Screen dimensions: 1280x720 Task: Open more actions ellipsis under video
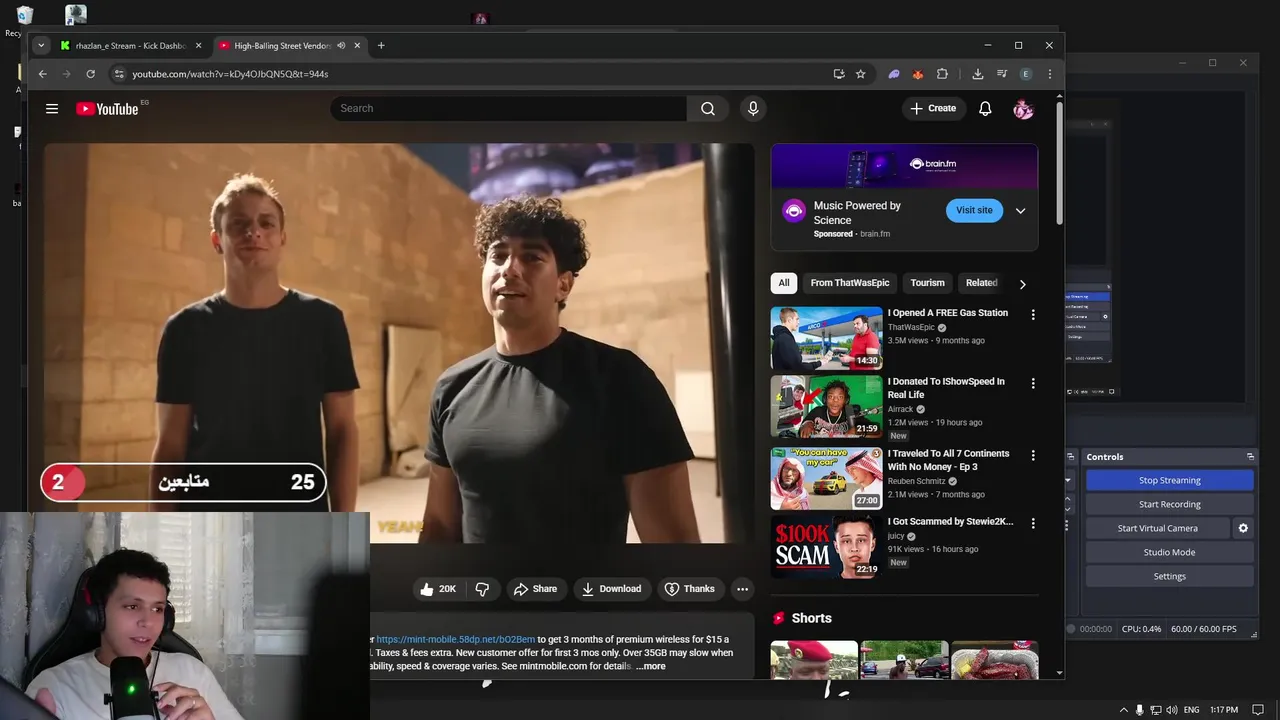(x=742, y=589)
